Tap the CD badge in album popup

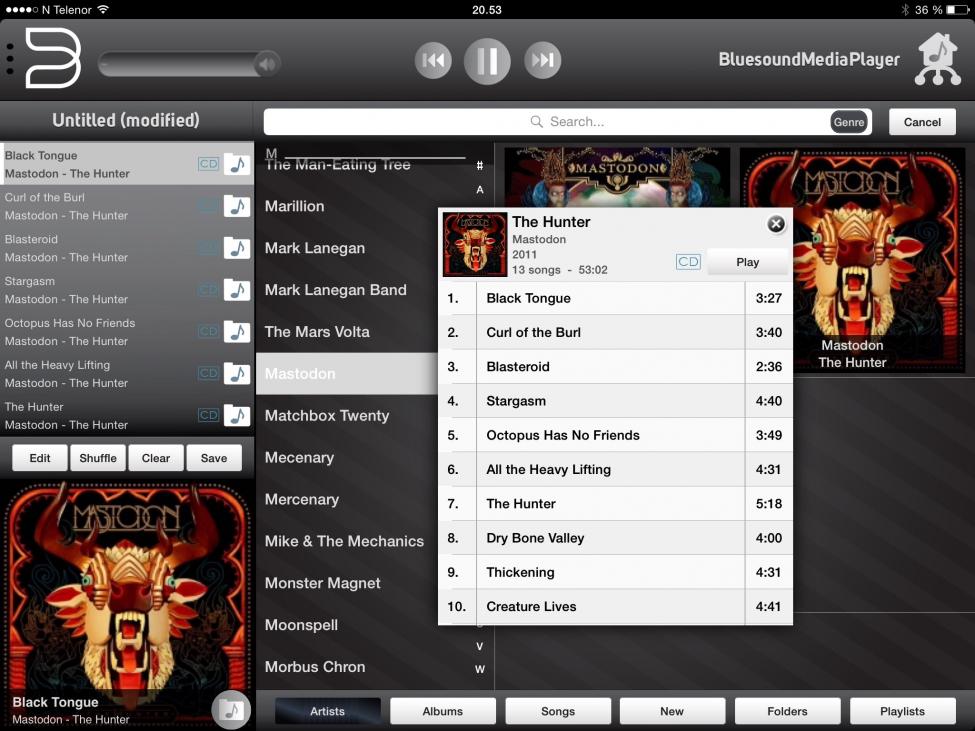pyautogui.click(x=688, y=262)
